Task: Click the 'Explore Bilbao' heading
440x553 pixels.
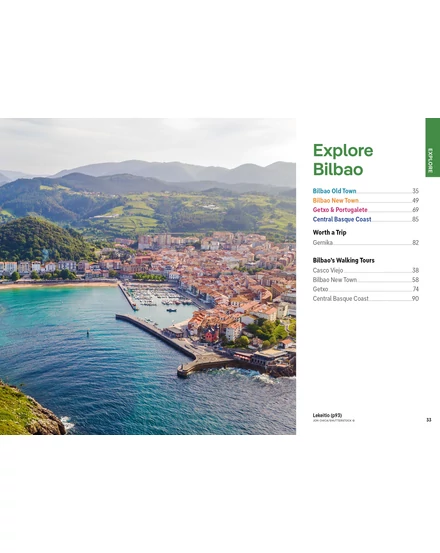Action: pos(343,160)
